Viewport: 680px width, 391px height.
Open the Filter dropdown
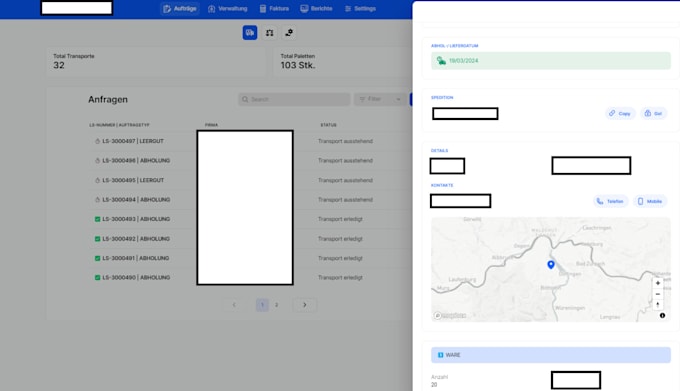click(x=379, y=99)
